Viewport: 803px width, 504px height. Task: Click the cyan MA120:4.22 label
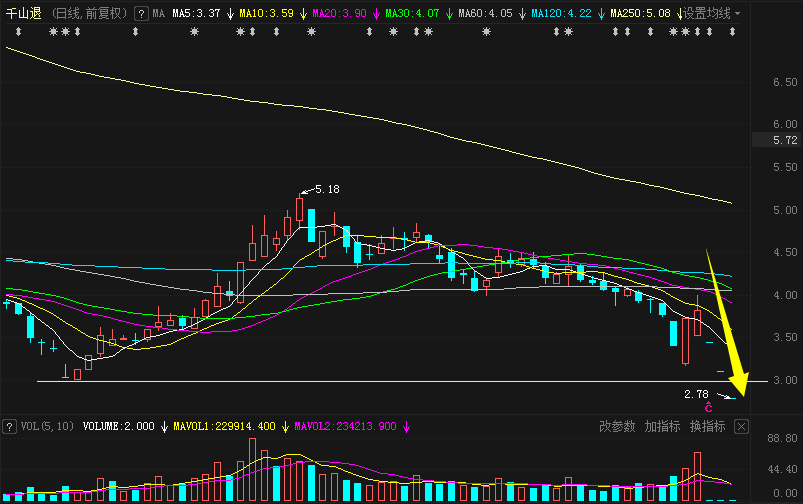click(561, 13)
